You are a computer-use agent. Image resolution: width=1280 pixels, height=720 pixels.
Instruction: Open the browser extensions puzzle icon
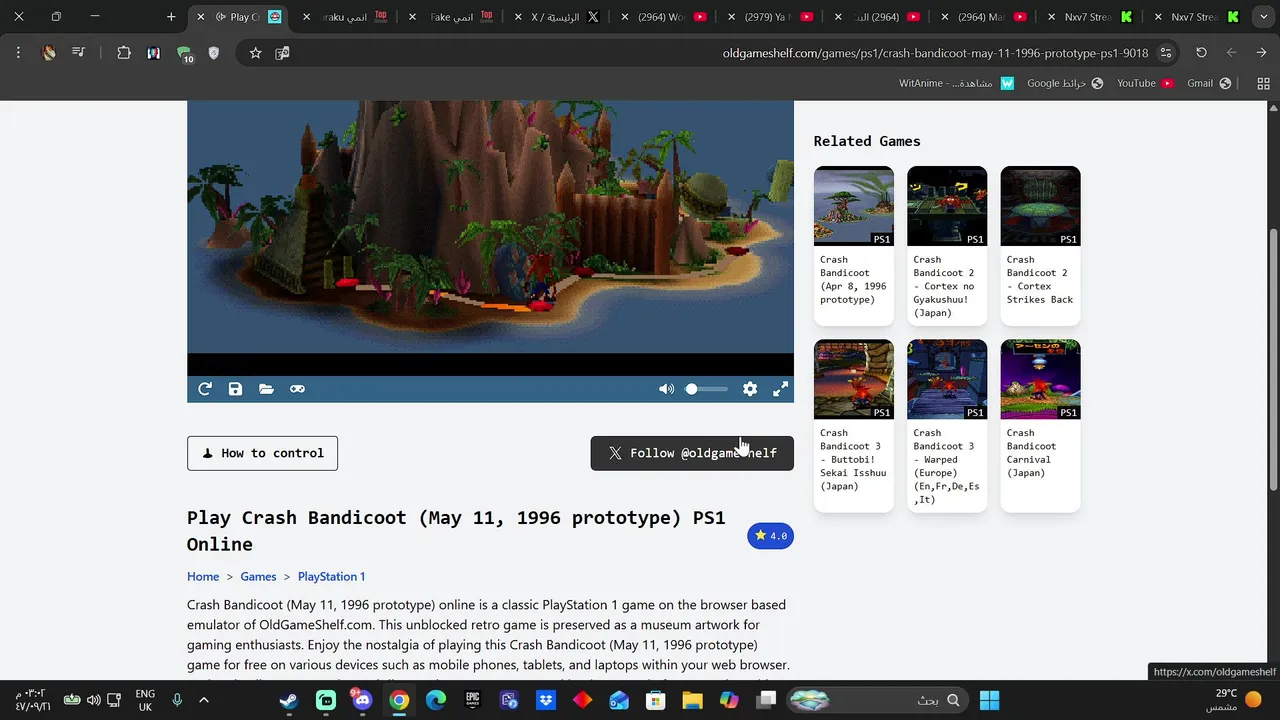(x=124, y=53)
